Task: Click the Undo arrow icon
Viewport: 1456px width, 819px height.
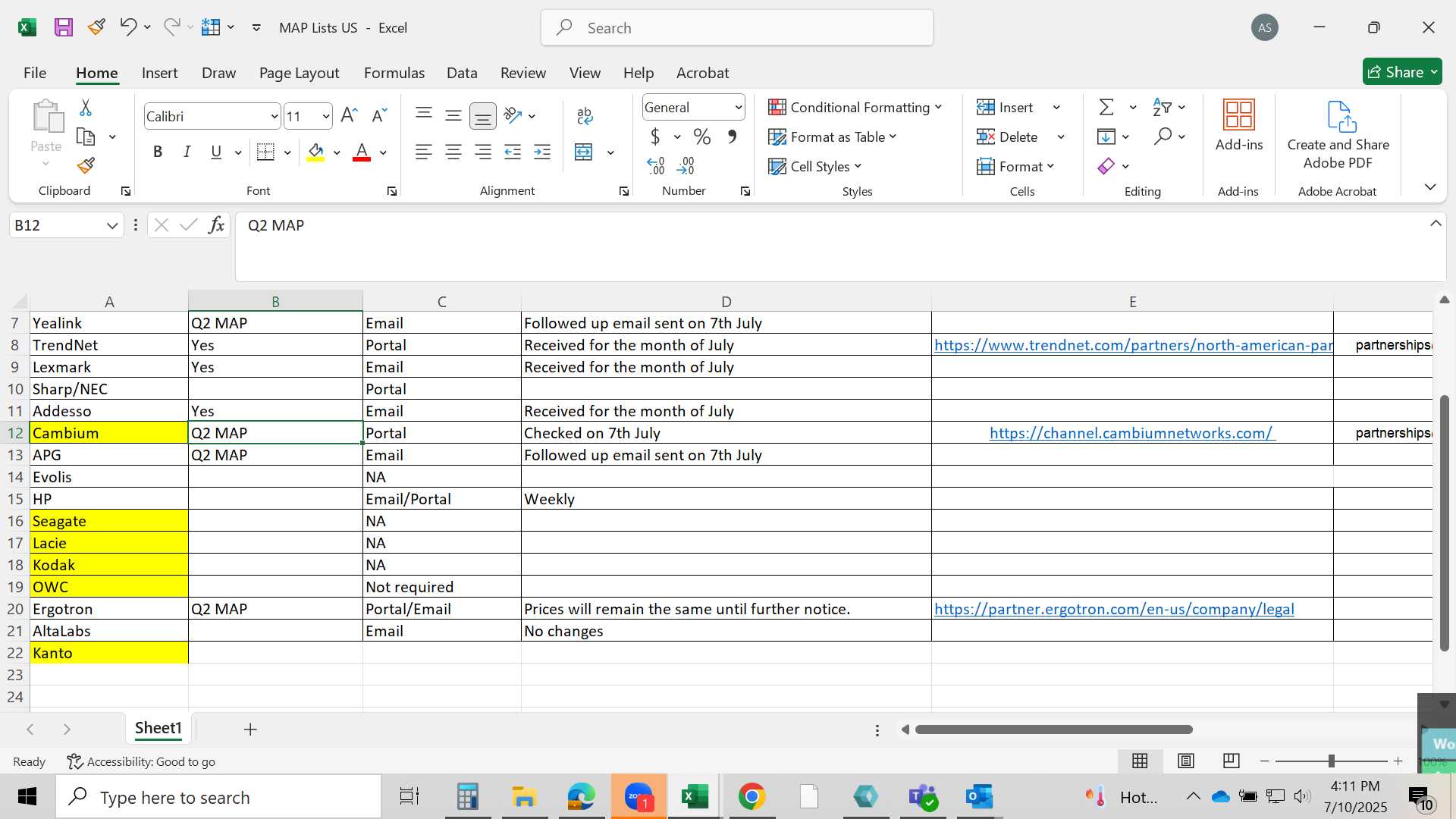Action: pos(127,27)
